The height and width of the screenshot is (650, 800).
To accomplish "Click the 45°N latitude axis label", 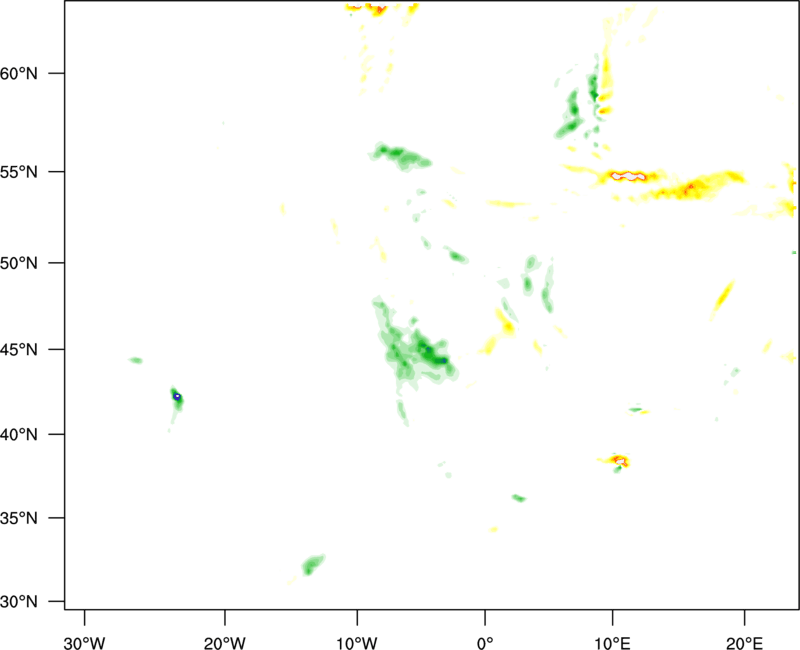I will click(19, 349).
